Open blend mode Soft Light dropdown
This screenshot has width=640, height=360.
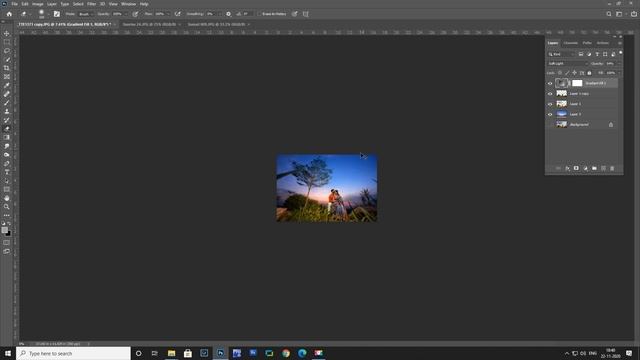567,64
